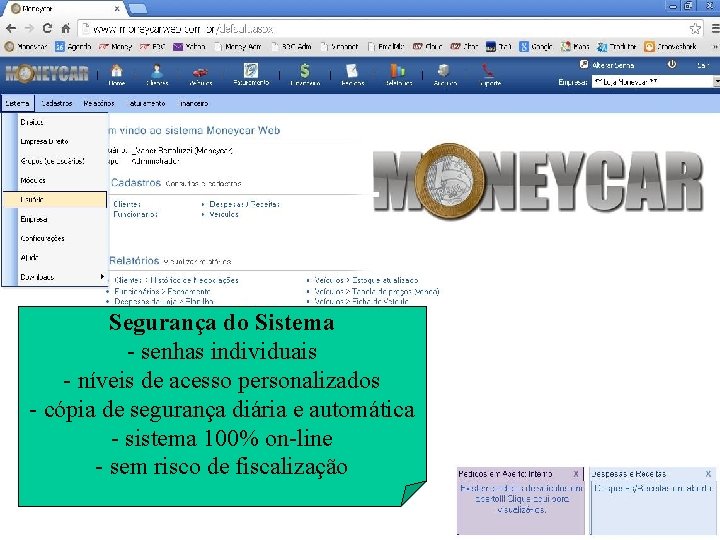Click the Clientes link under Cadastros
Image resolution: width=720 pixels, height=540 pixels.
pos(127,204)
